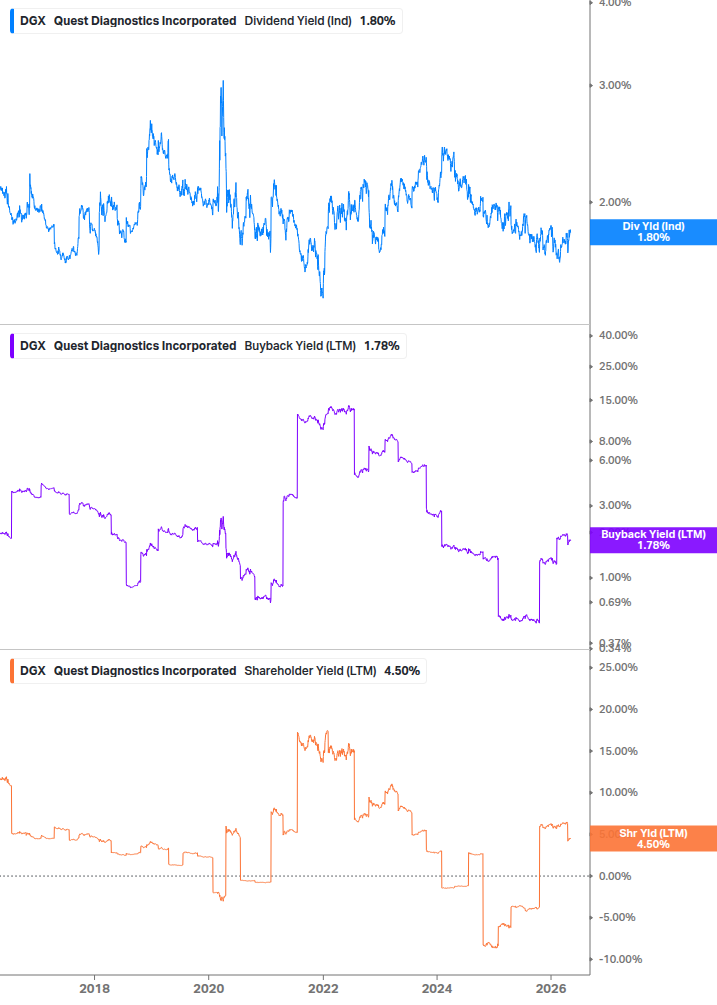Click the -10.00% tick on the shareholder yield axis
Screen dimensions: 717x1005
pos(620,959)
